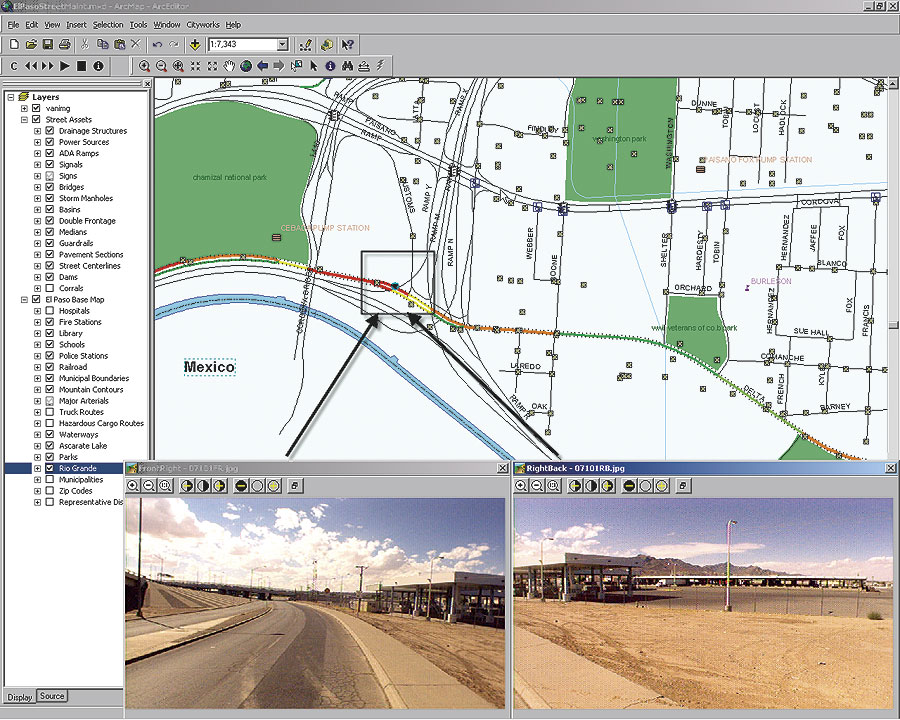This screenshot has width=900, height=720.
Task: Toggle the Truck Routes layer checkbox
Action: (x=49, y=412)
